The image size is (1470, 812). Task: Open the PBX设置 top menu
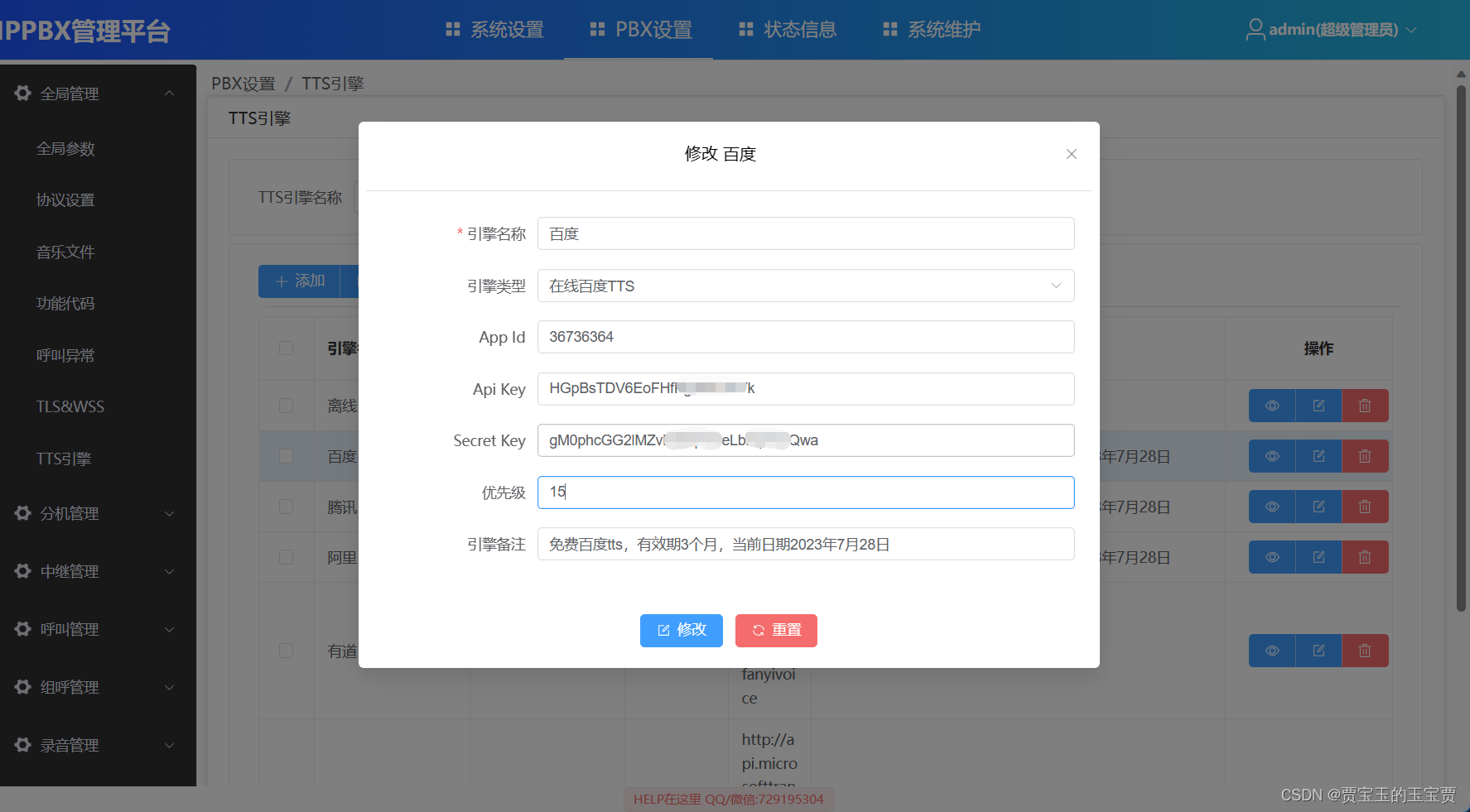(x=641, y=30)
